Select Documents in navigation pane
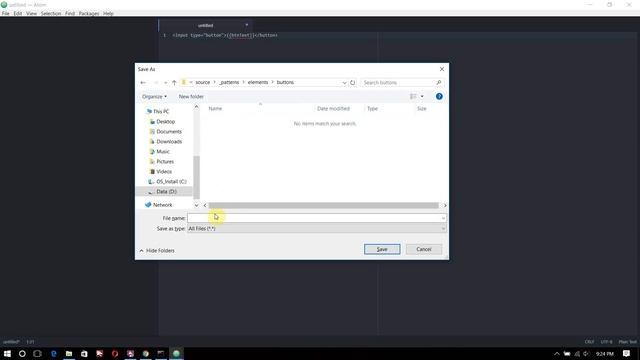Image resolution: width=640 pixels, height=360 pixels. click(x=169, y=132)
